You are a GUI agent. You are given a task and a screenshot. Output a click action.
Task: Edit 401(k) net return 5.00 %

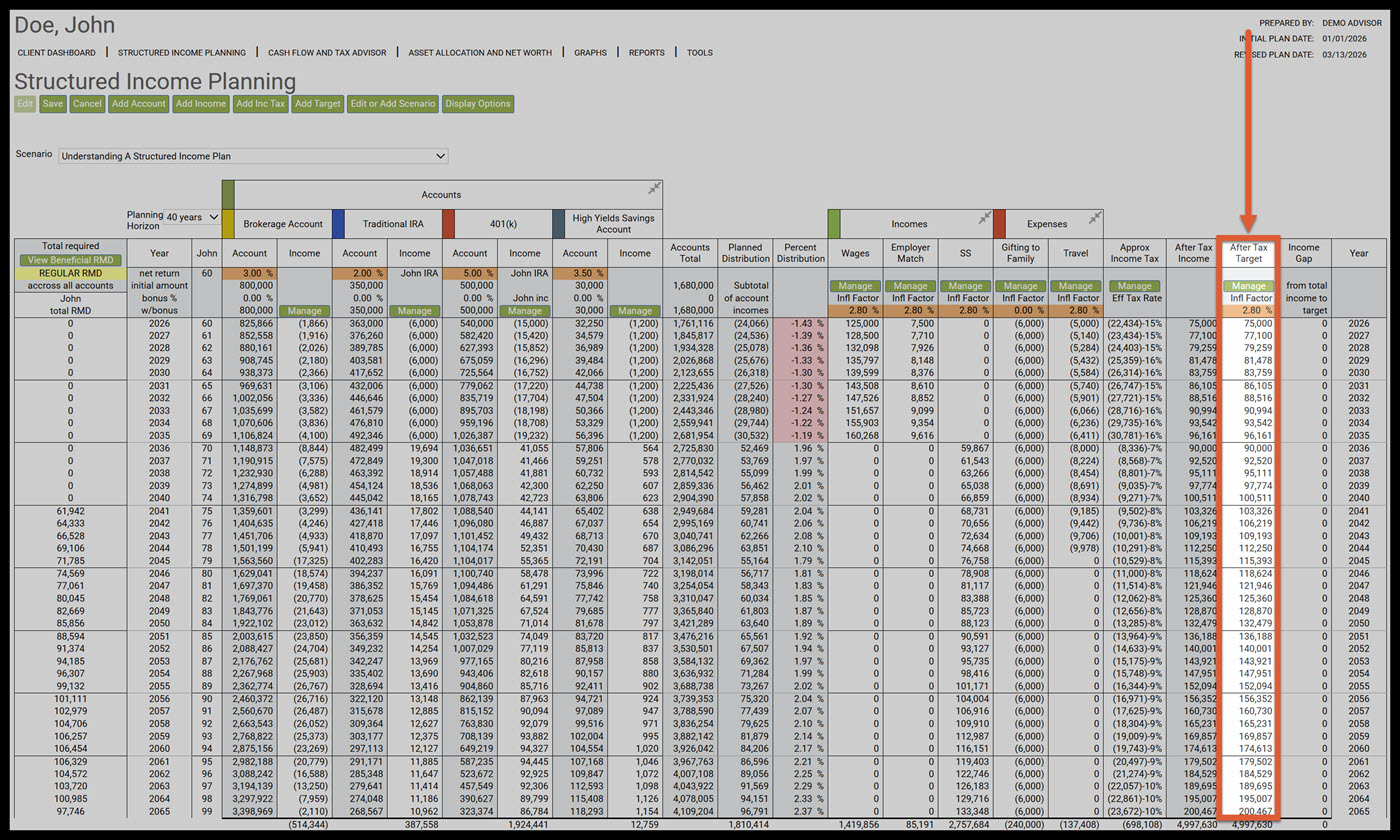[x=469, y=273]
